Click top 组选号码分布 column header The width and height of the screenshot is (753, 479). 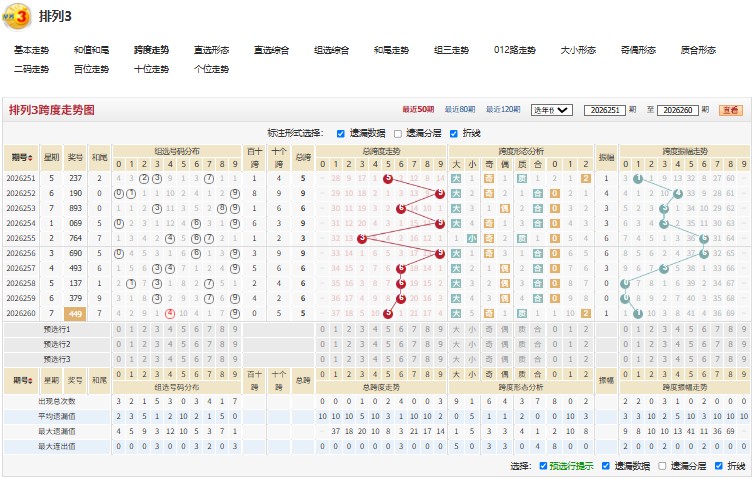[x=176, y=151]
